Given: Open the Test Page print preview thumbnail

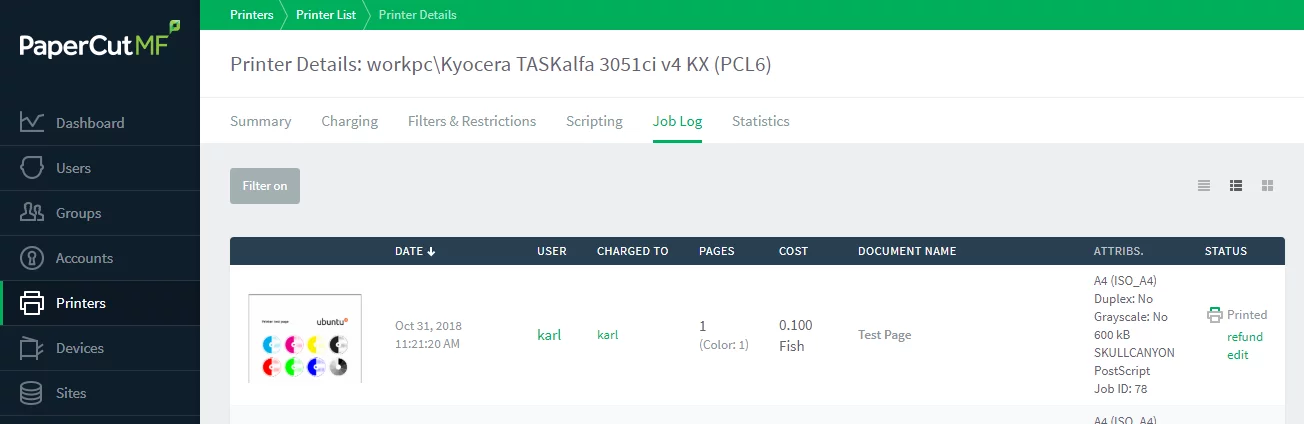Looking at the screenshot, I should click(x=305, y=338).
